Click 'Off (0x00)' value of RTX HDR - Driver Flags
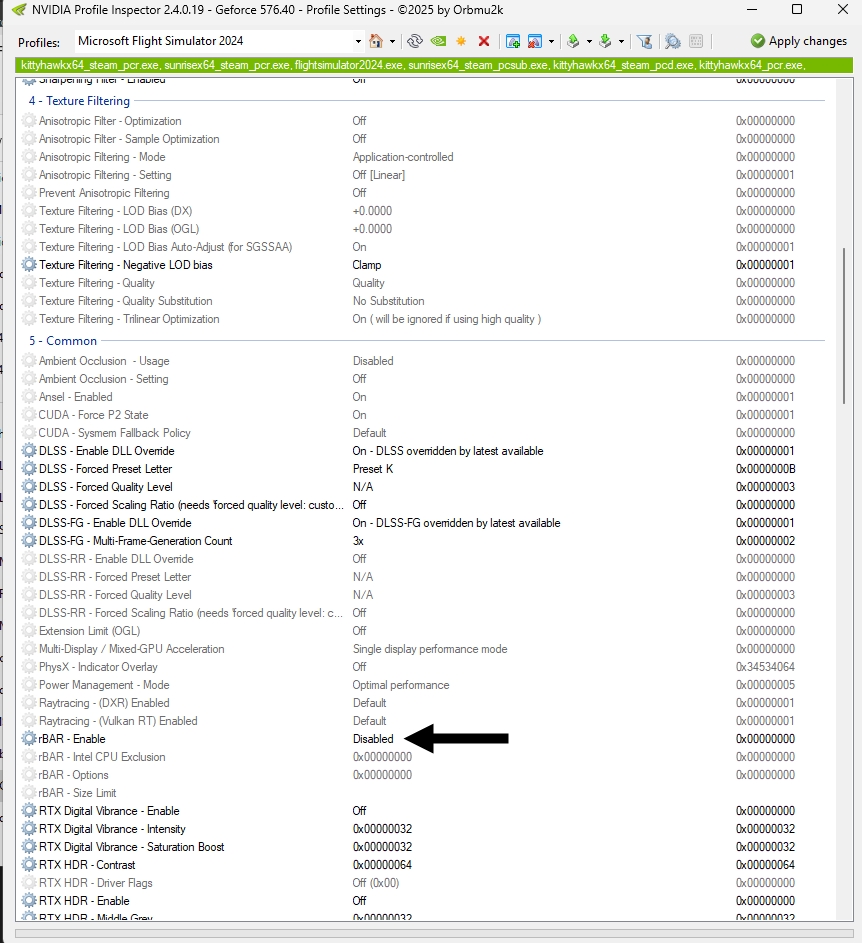The width and height of the screenshot is (862, 943). coord(376,883)
